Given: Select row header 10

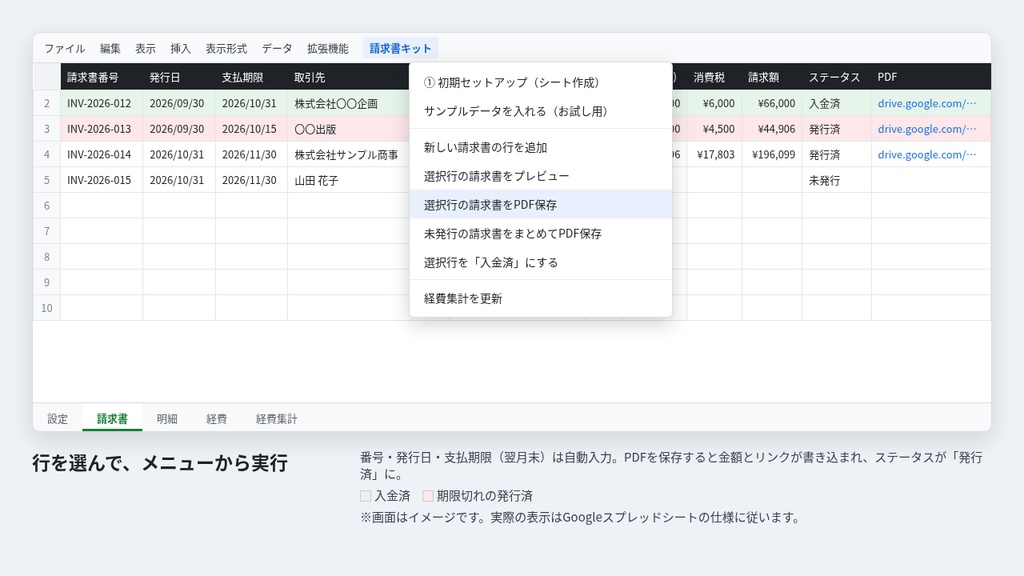Looking at the screenshot, I should 47,308.
